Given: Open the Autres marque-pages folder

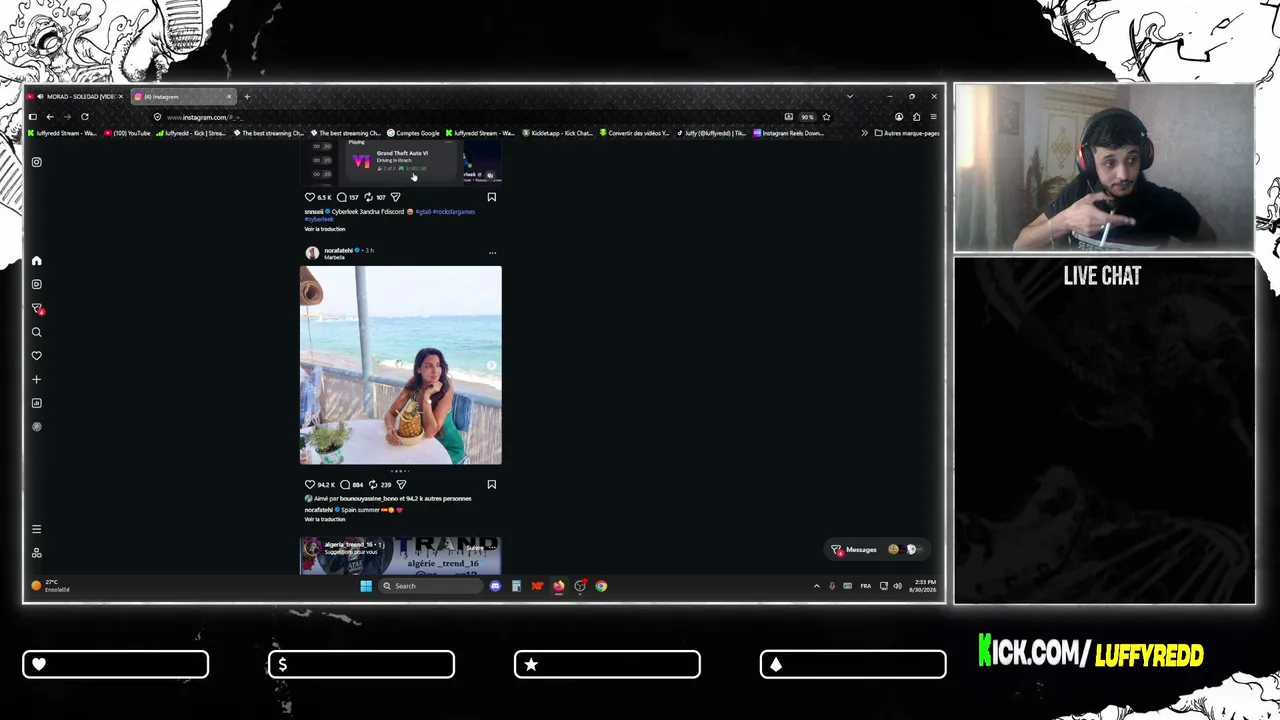Looking at the screenshot, I should pyautogui.click(x=907, y=133).
